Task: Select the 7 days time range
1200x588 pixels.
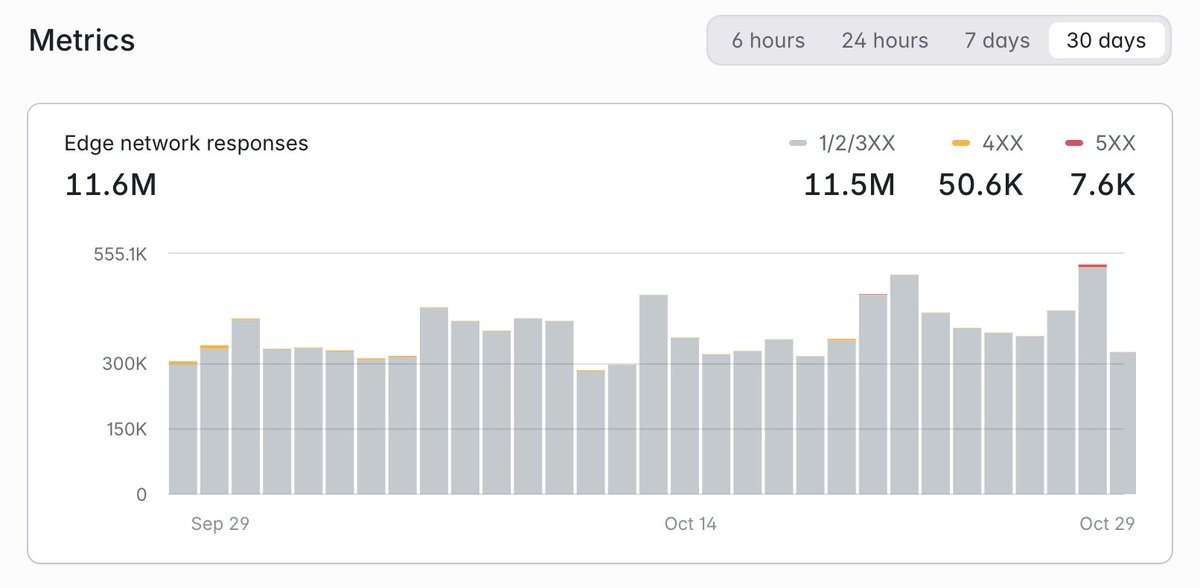Action: tap(996, 41)
